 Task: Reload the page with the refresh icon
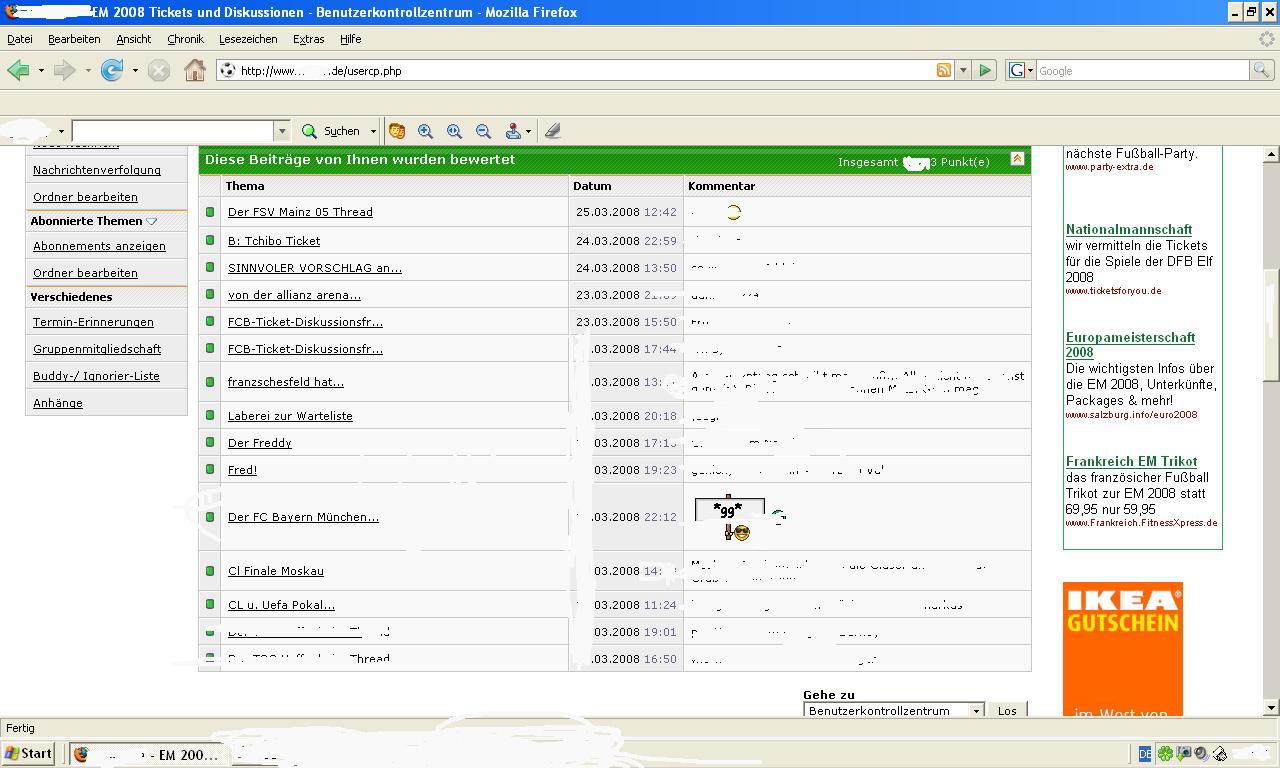111,70
